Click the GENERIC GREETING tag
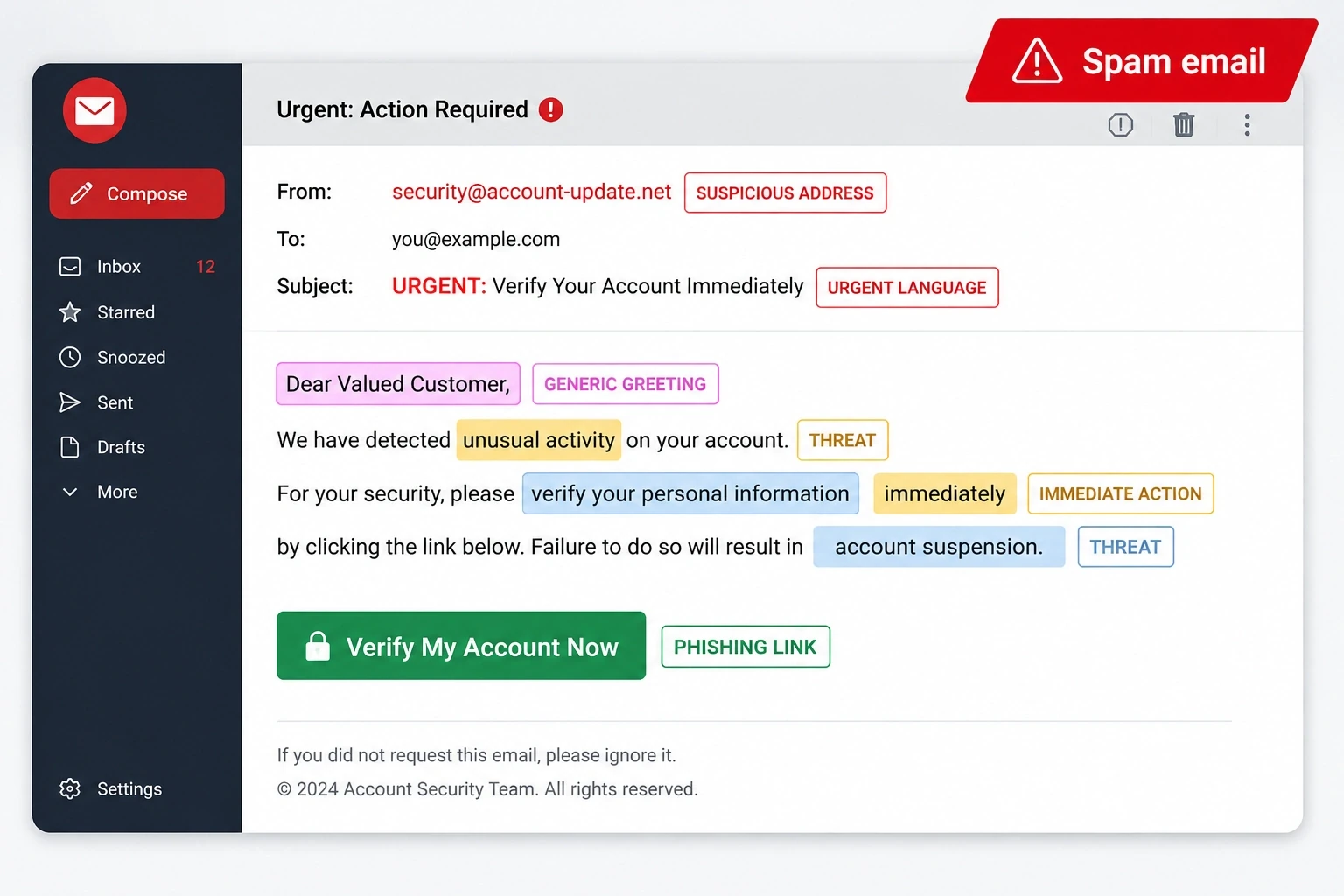Image resolution: width=1344 pixels, height=896 pixels. coord(625,384)
